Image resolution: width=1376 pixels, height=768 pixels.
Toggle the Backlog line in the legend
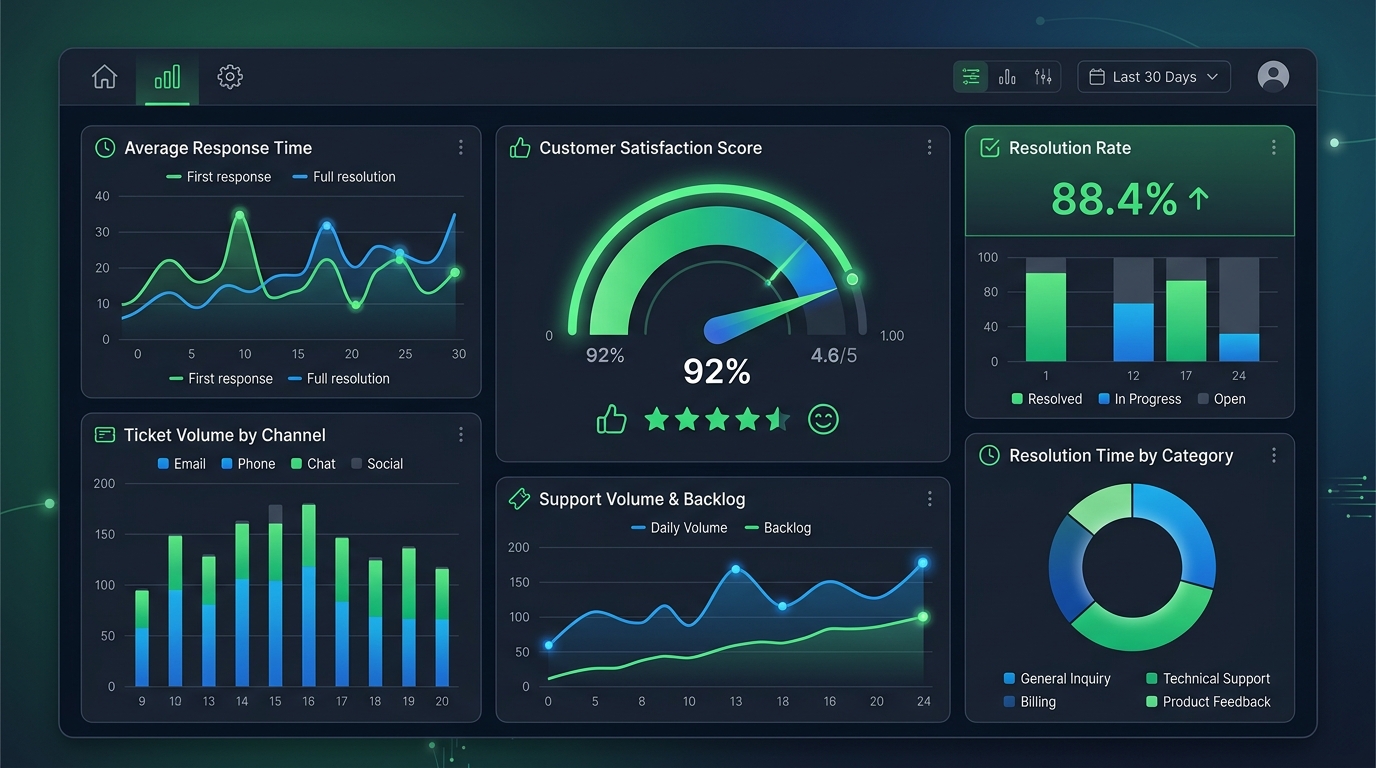778,528
